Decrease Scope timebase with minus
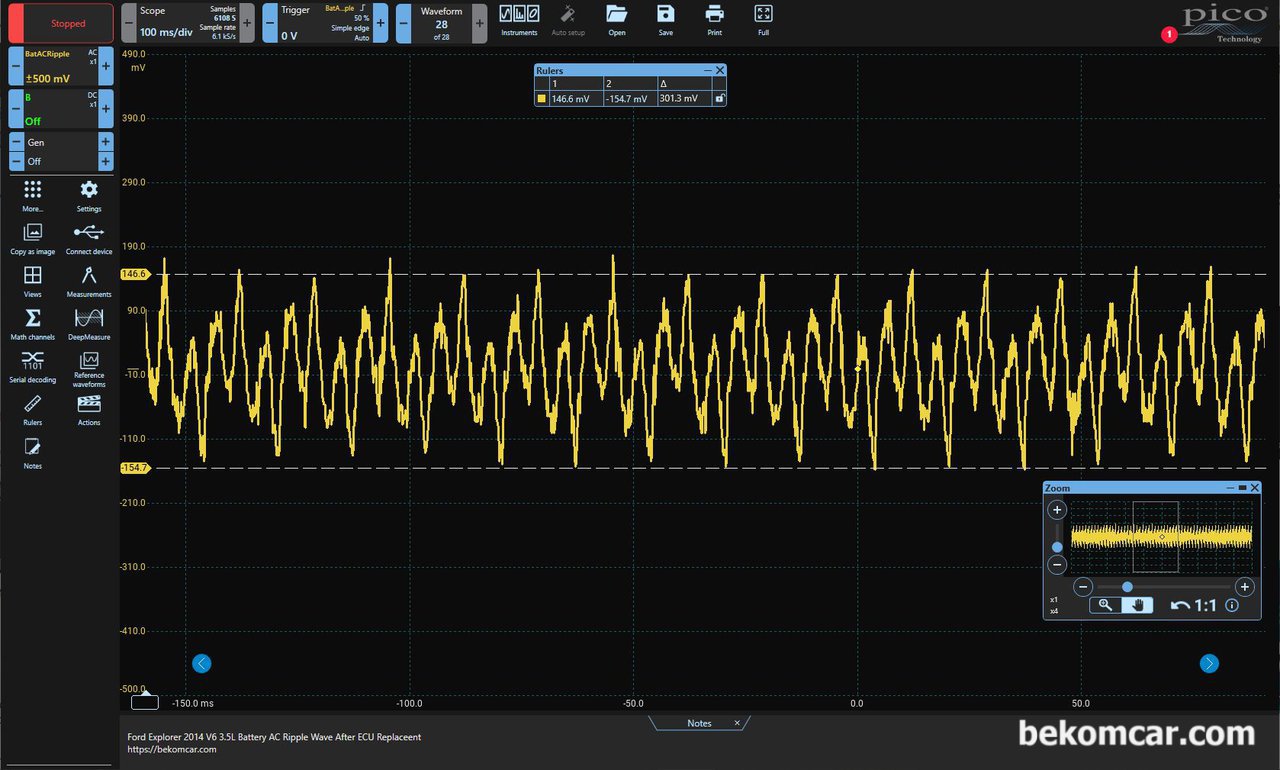The height and width of the screenshot is (770, 1280). tap(128, 23)
